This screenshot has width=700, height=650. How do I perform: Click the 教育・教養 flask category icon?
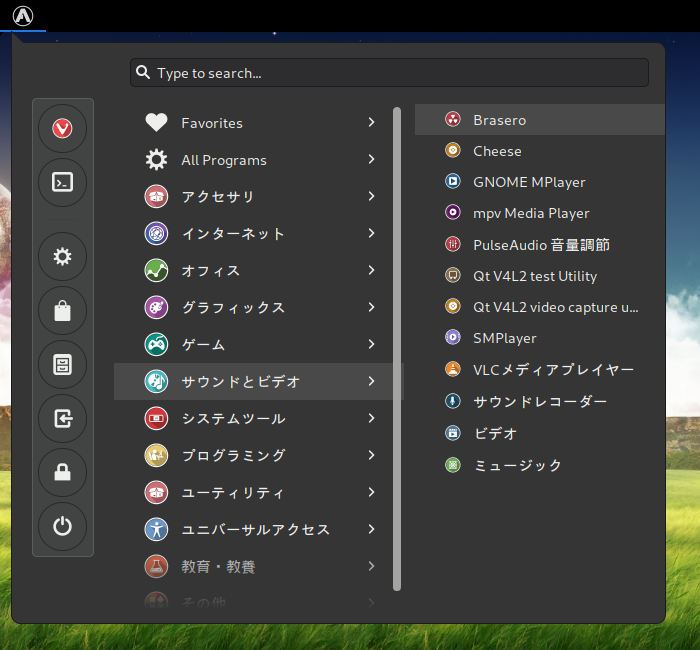(156, 566)
